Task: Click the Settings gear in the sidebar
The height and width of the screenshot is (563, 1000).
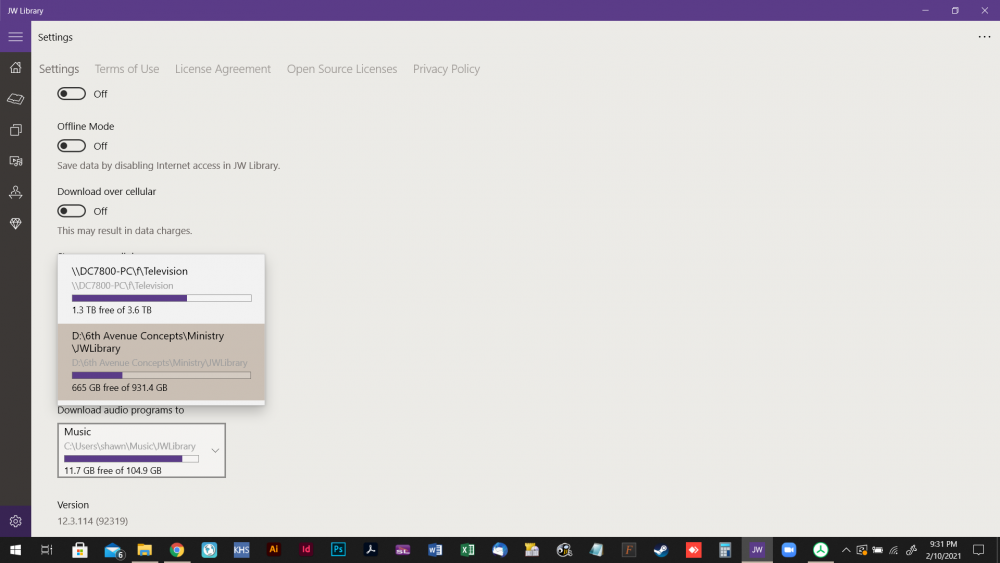Action: (x=15, y=521)
